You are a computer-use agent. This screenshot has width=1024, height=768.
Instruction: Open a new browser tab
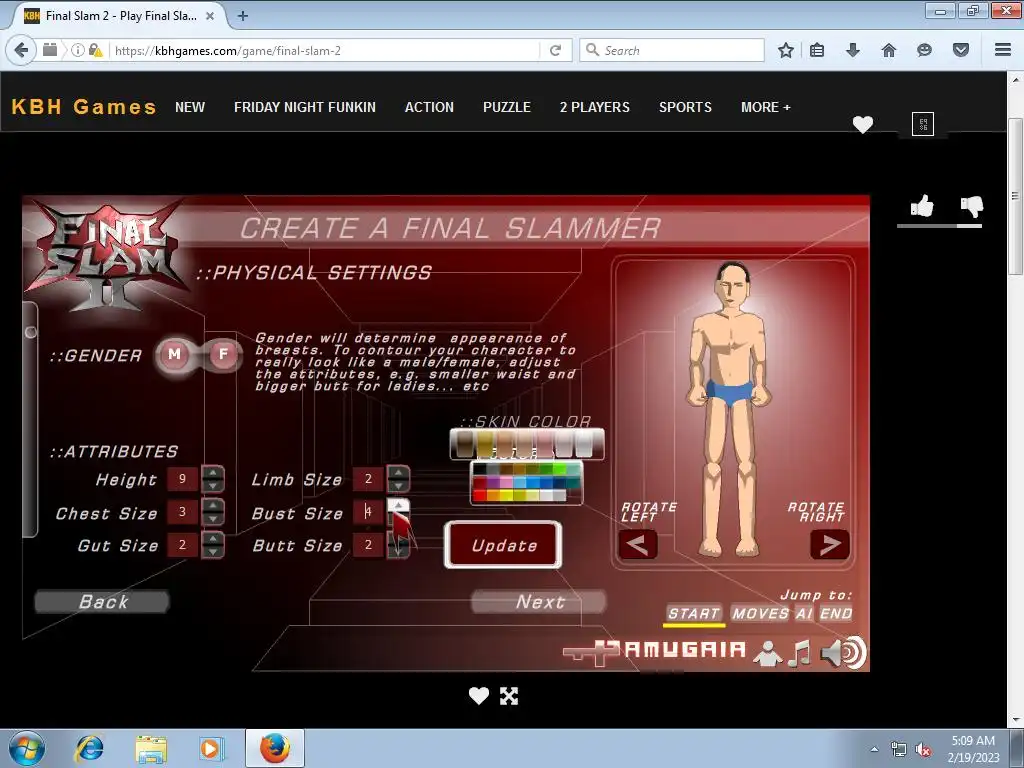point(243,16)
